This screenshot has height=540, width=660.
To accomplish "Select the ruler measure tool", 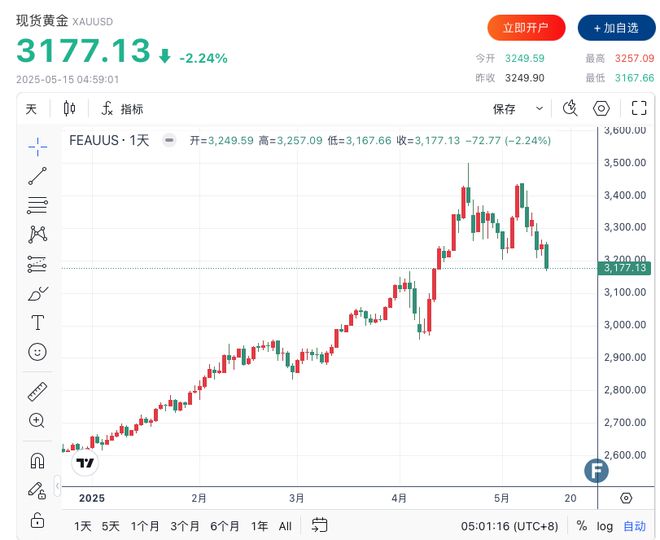I will coord(37,391).
